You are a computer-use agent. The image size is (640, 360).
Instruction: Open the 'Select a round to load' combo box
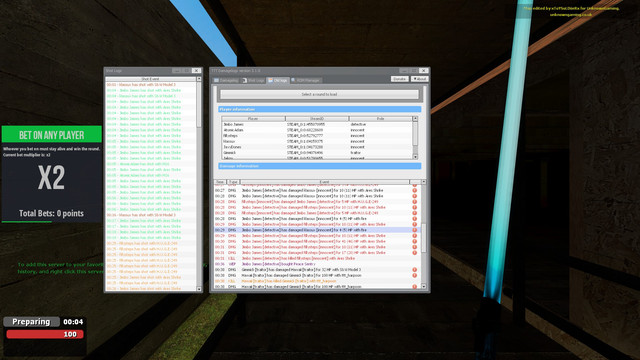[x=319, y=94]
